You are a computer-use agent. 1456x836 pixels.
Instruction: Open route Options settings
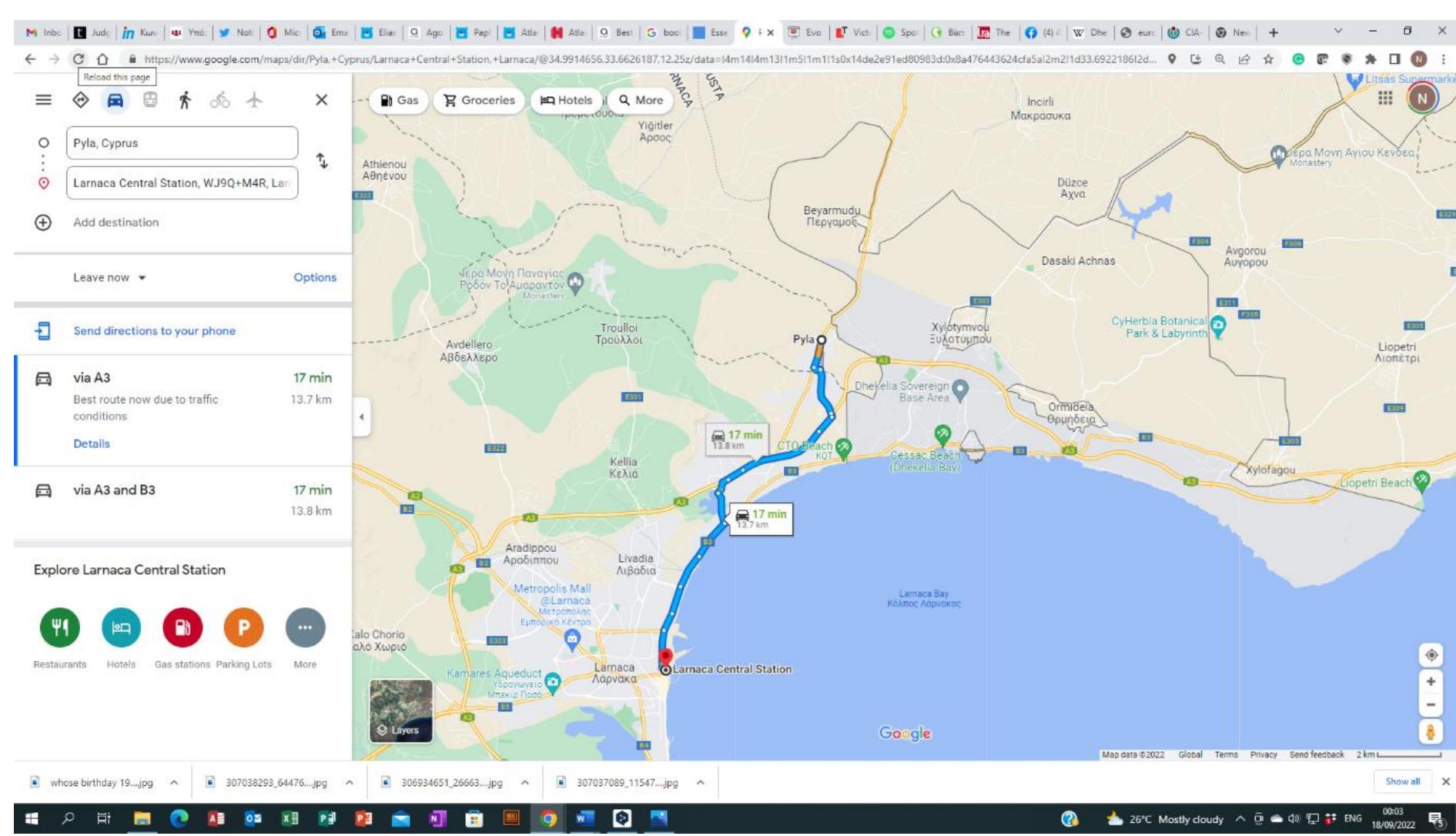(314, 277)
